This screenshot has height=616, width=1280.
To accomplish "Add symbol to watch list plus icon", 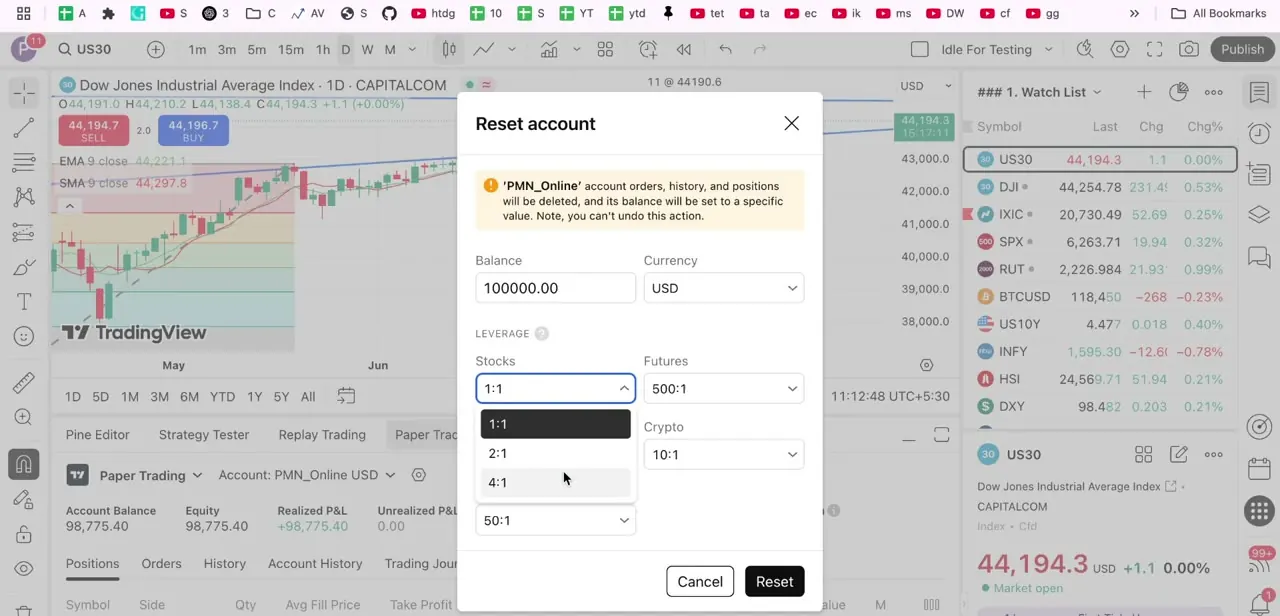I will click(x=1143, y=92).
